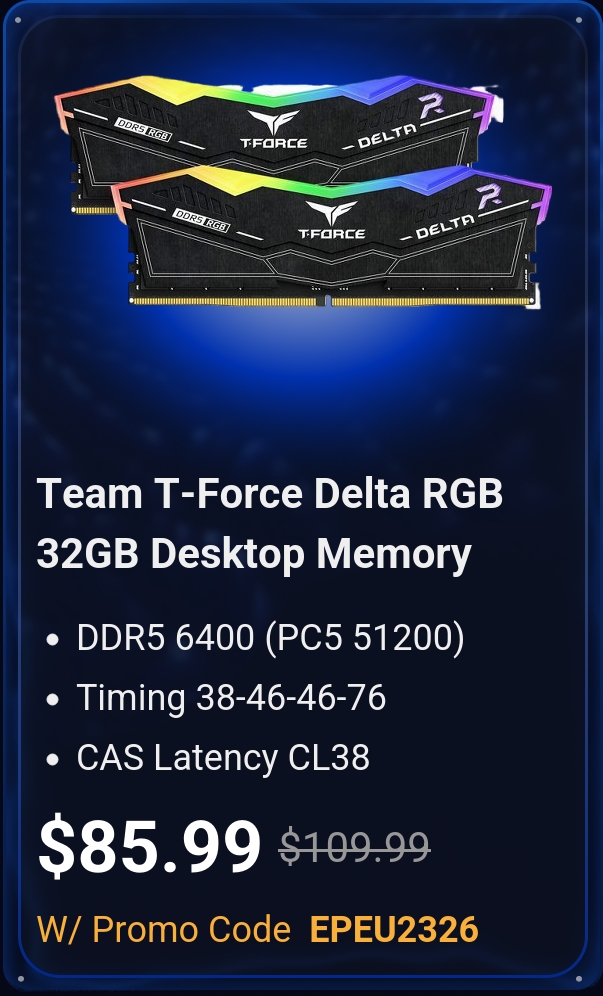Open the Team T-Force Delta RGB product title
The height and width of the screenshot is (996, 603).
point(270,523)
